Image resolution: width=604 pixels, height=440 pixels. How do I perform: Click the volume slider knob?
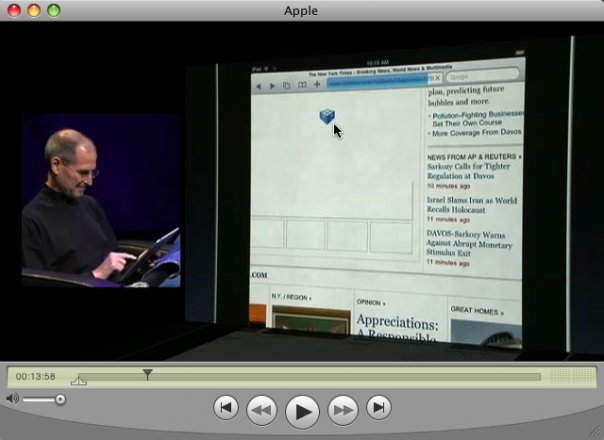point(60,400)
